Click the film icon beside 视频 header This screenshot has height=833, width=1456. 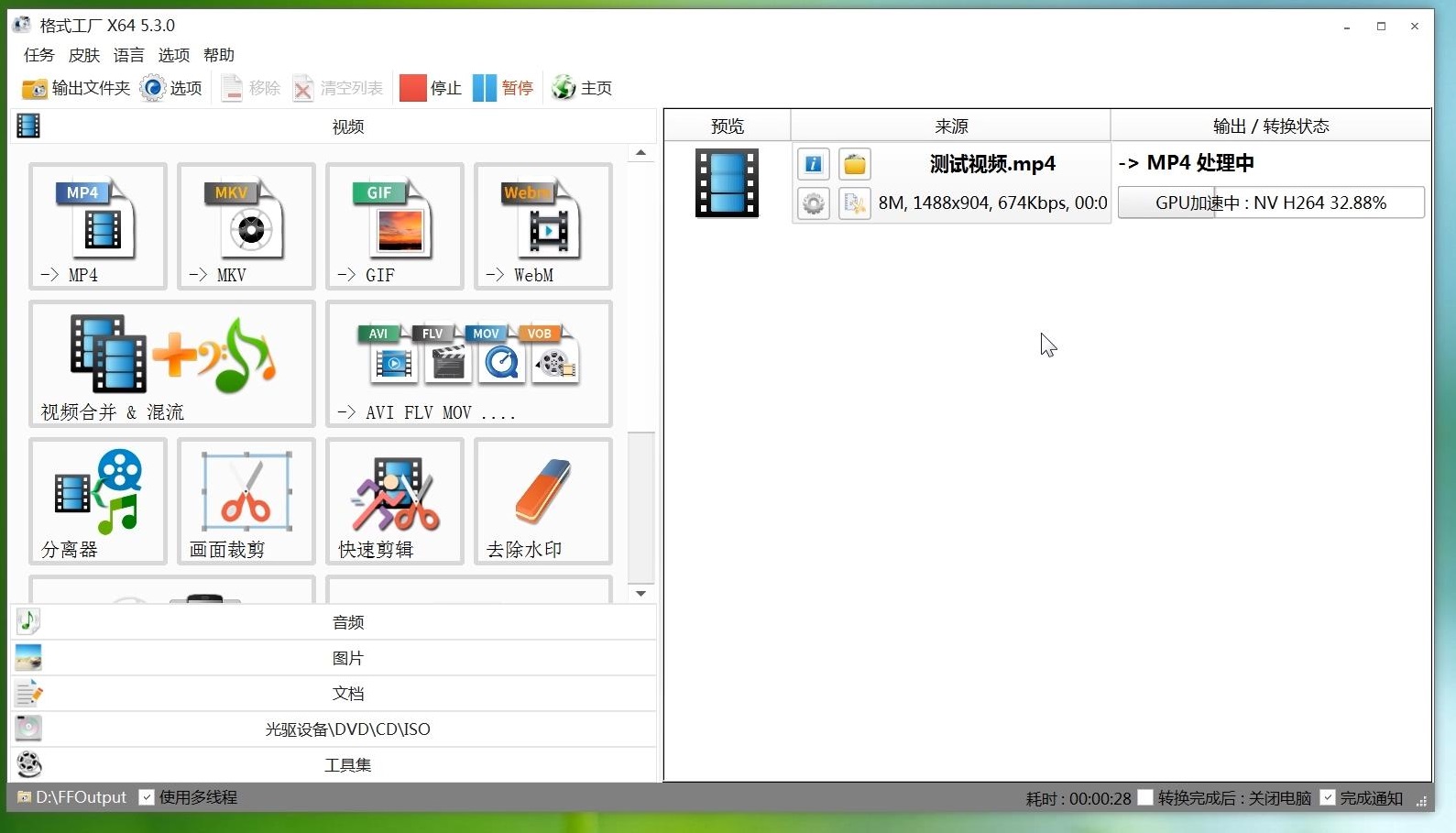click(28, 126)
